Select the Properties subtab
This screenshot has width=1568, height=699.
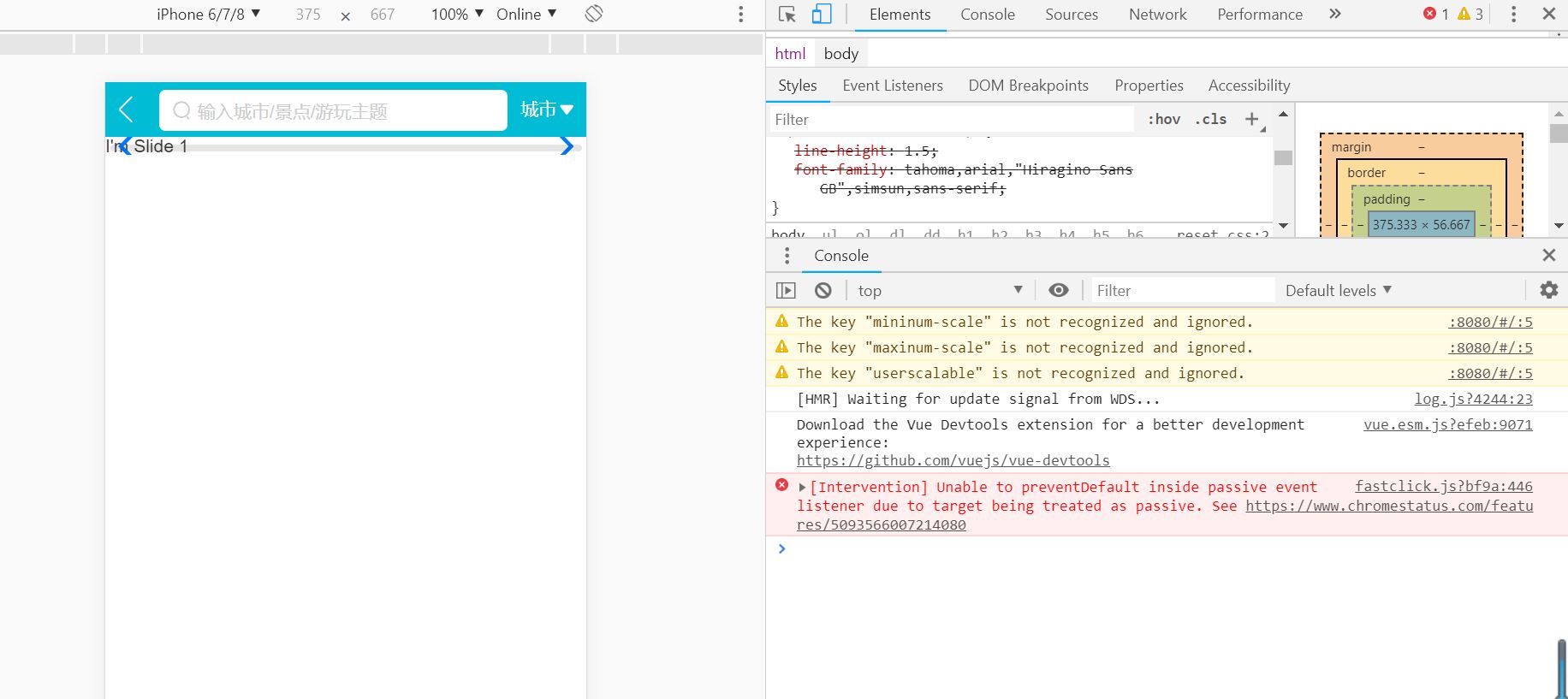click(1149, 86)
